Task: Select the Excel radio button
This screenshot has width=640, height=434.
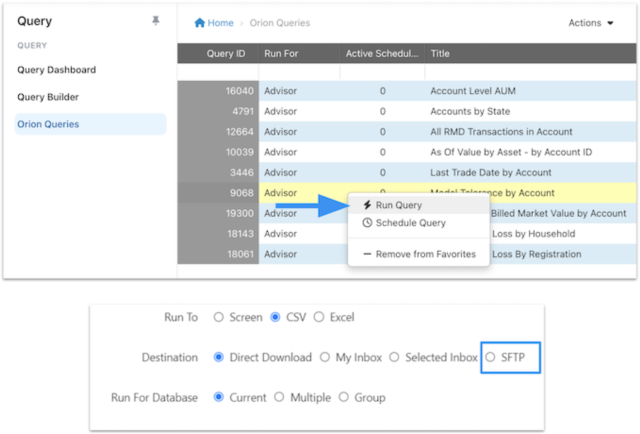Action: 319,318
